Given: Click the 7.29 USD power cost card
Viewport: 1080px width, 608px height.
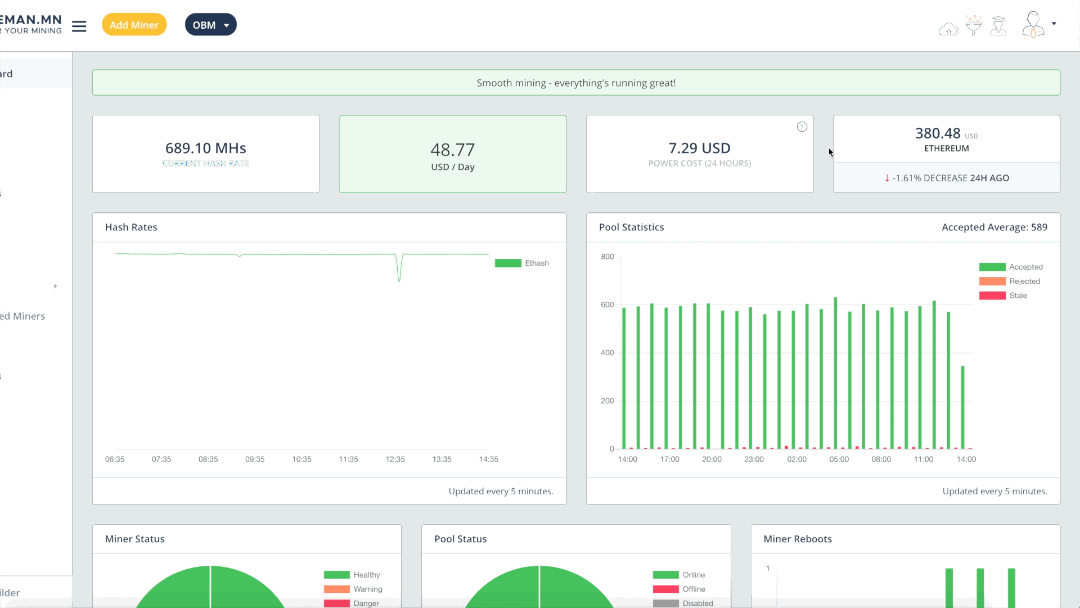Looking at the screenshot, I should pos(700,154).
